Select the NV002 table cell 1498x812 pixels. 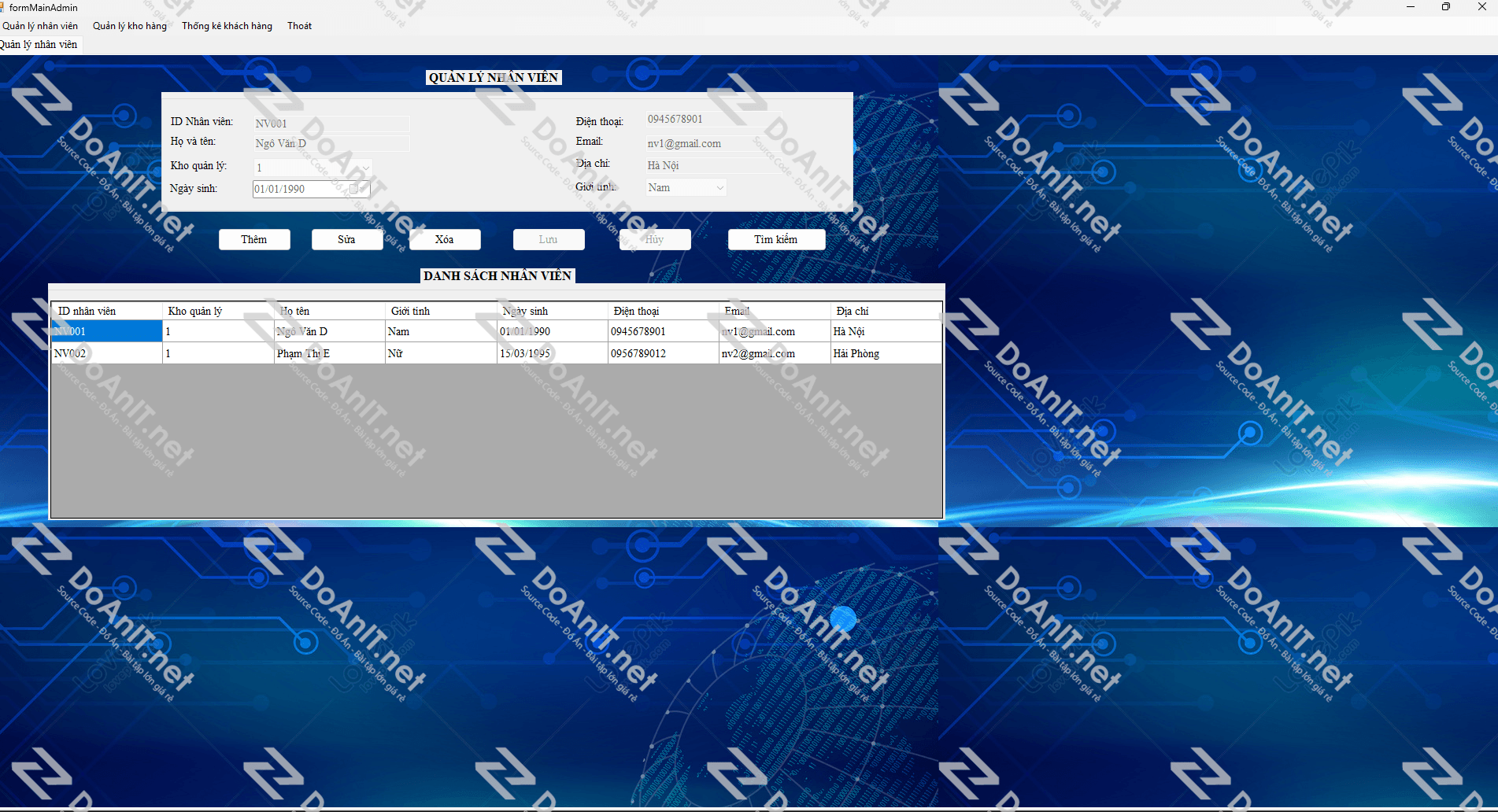click(107, 353)
